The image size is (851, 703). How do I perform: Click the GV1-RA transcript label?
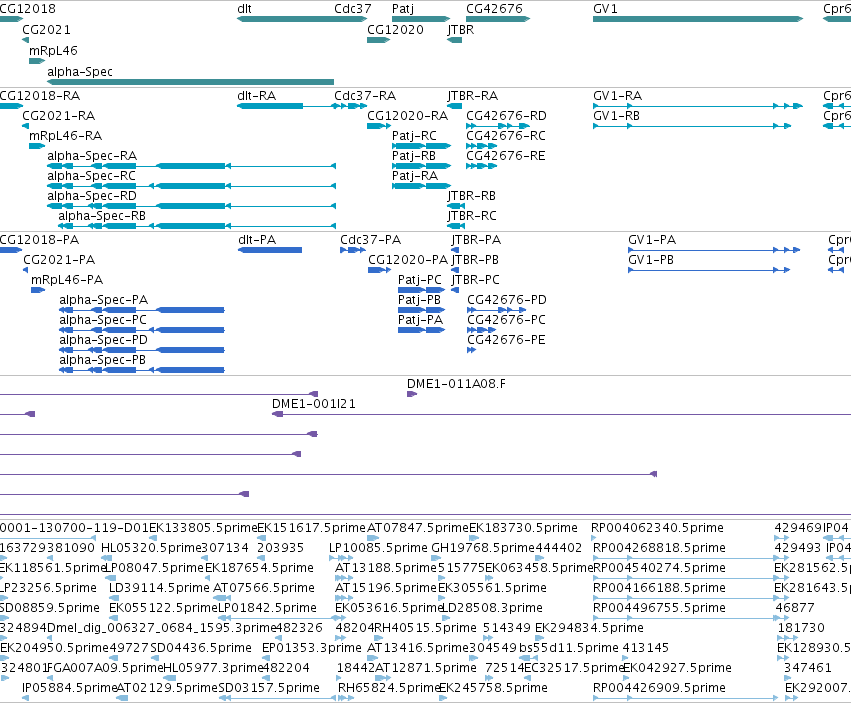coord(618,96)
